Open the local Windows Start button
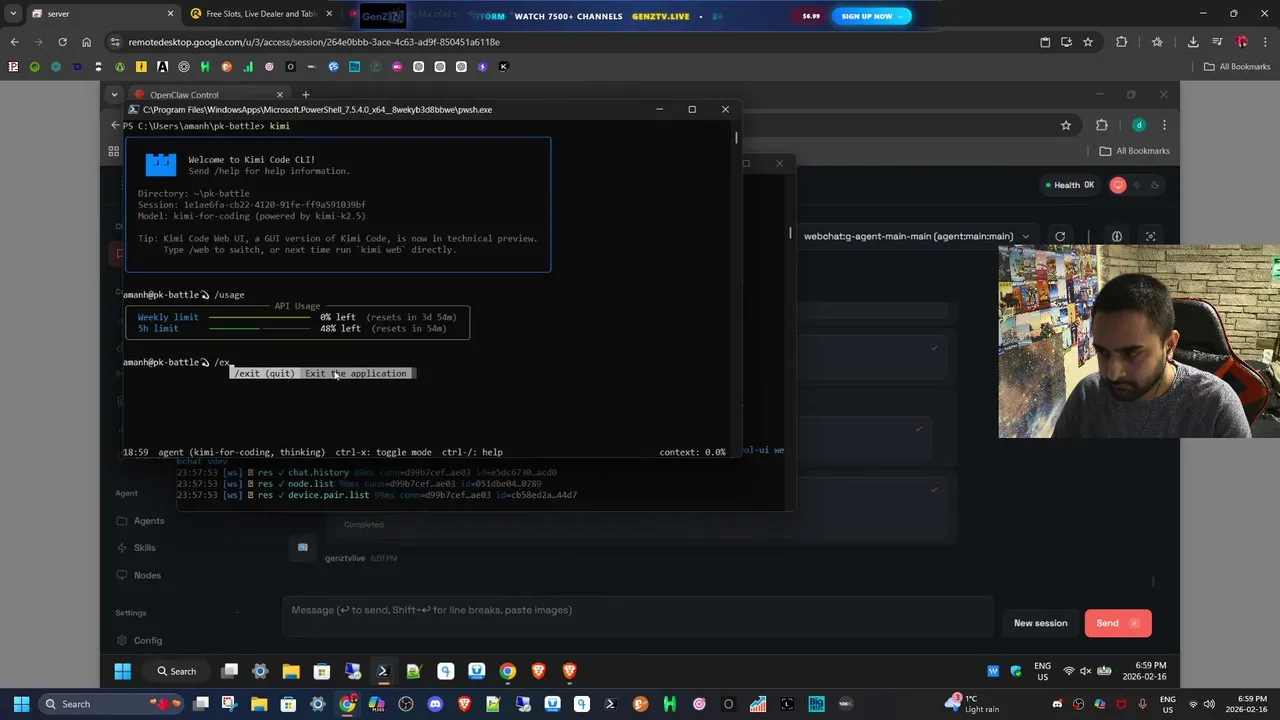1280x720 pixels. (21, 704)
